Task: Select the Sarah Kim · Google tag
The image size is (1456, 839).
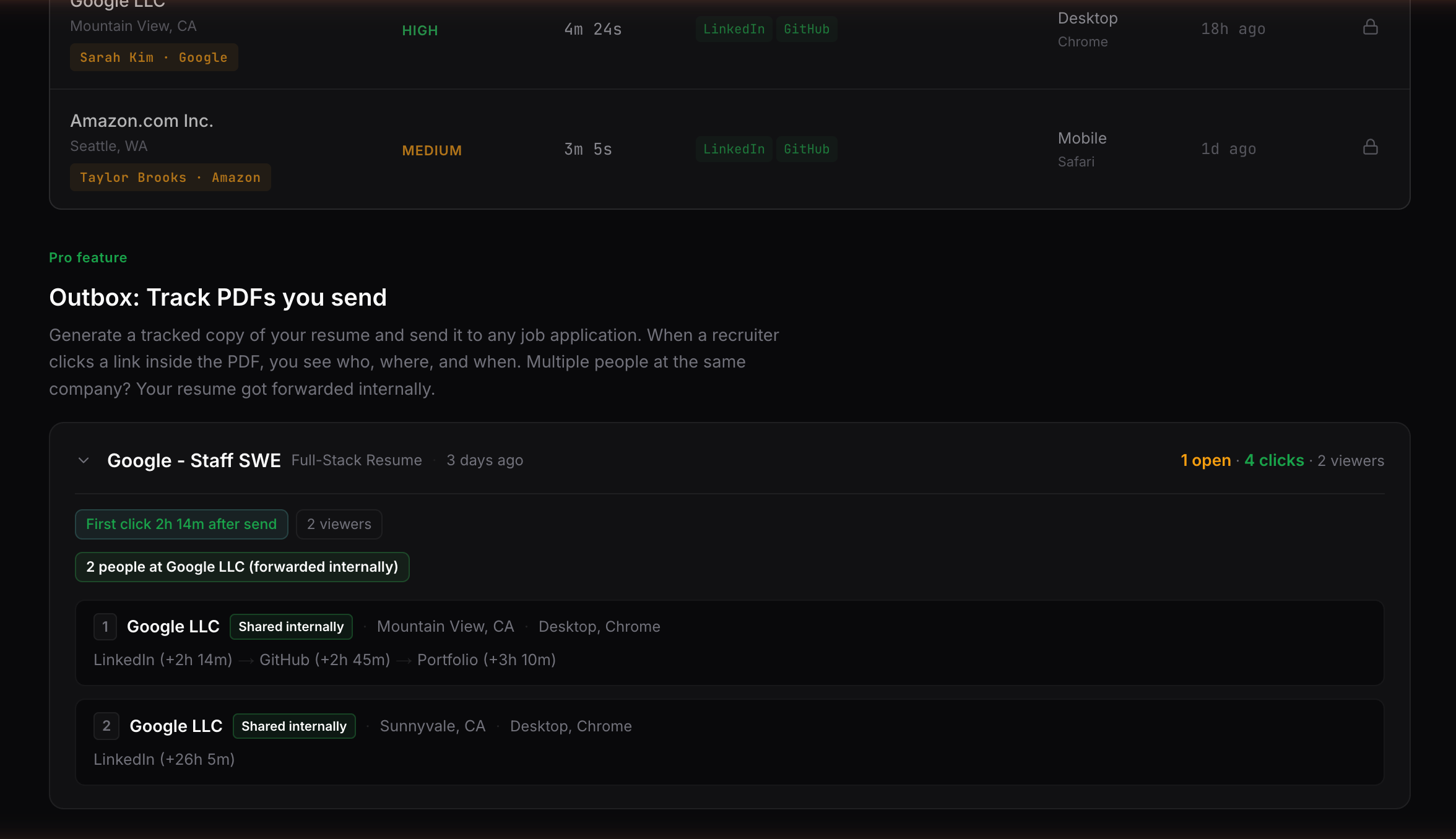Action: click(154, 57)
